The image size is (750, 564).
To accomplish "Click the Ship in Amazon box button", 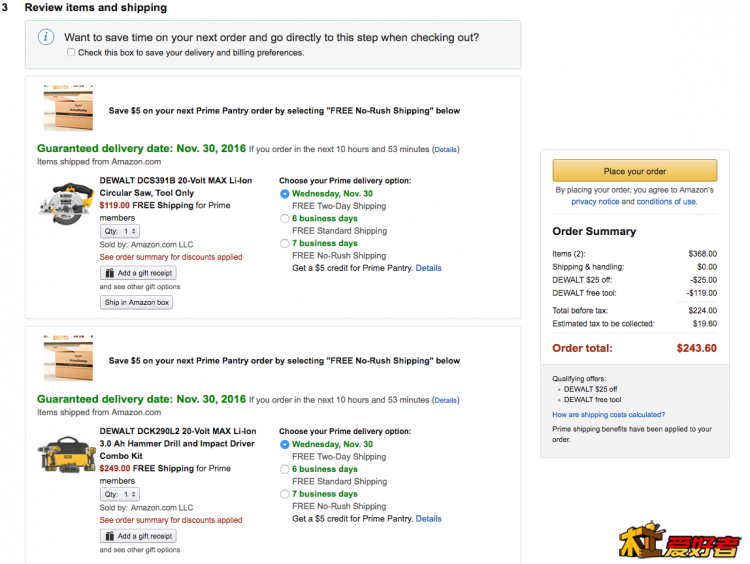I will pyautogui.click(x=136, y=302).
